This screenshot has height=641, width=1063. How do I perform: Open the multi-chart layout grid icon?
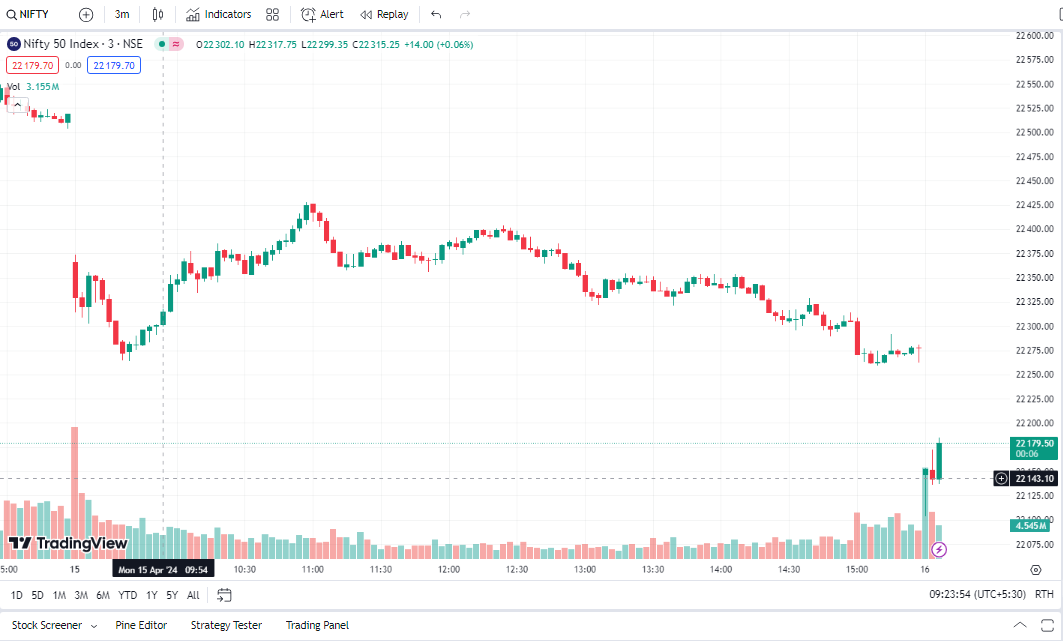click(x=271, y=14)
